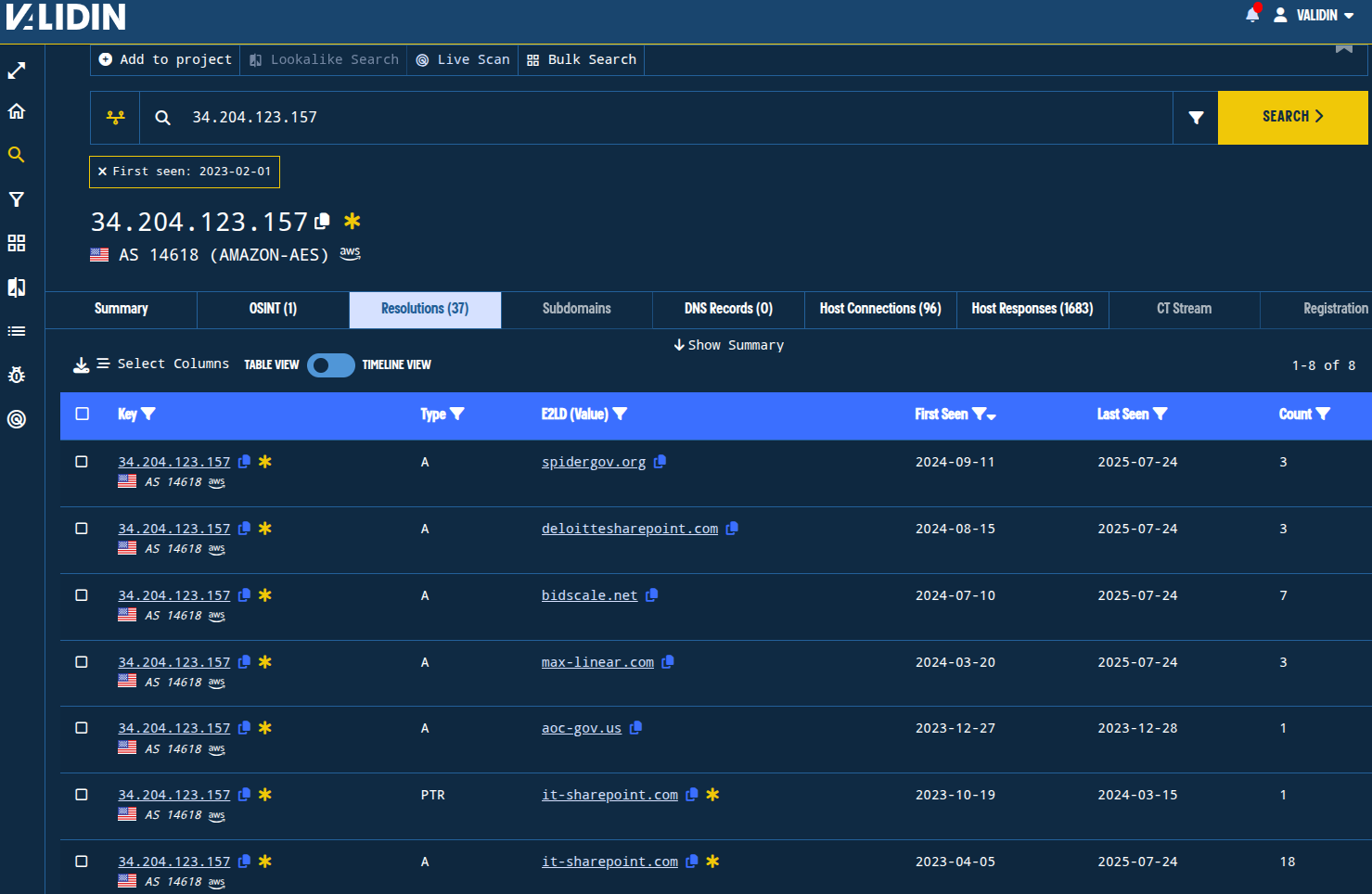Open the CT Stream tab
Image resolution: width=1372 pixels, height=894 pixels.
pyautogui.click(x=1184, y=309)
